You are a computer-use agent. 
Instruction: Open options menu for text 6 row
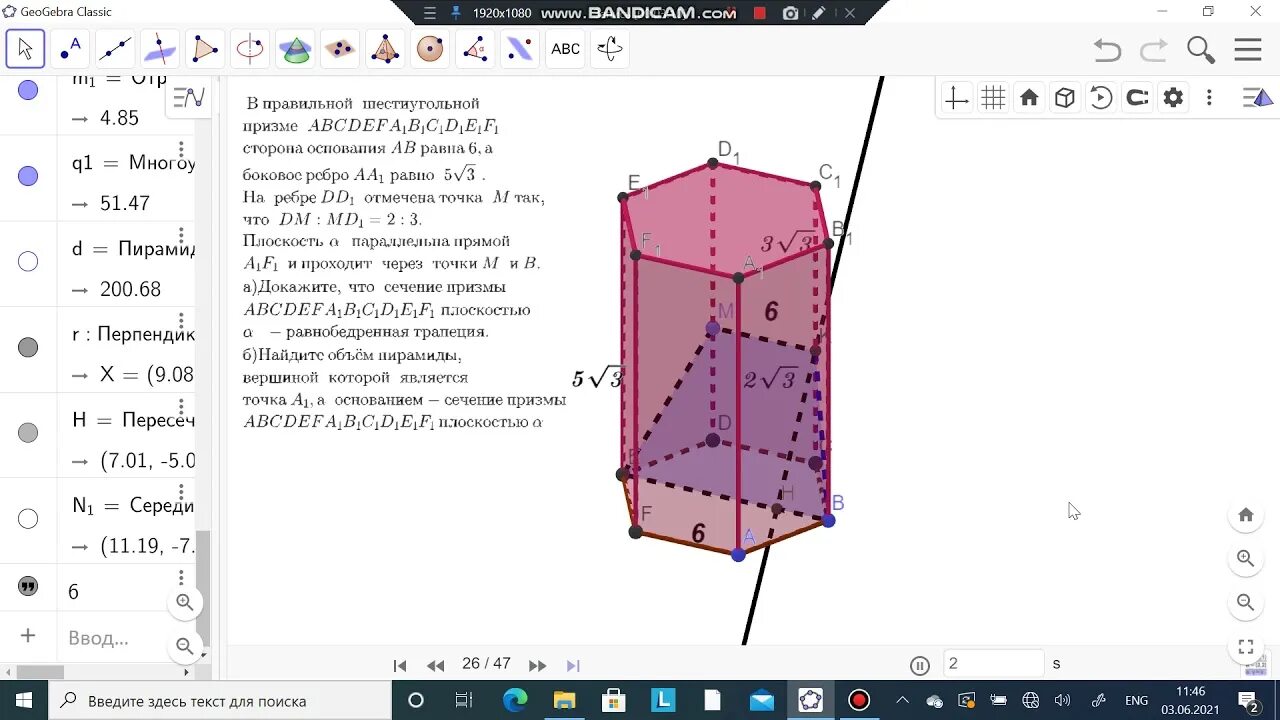point(181,578)
